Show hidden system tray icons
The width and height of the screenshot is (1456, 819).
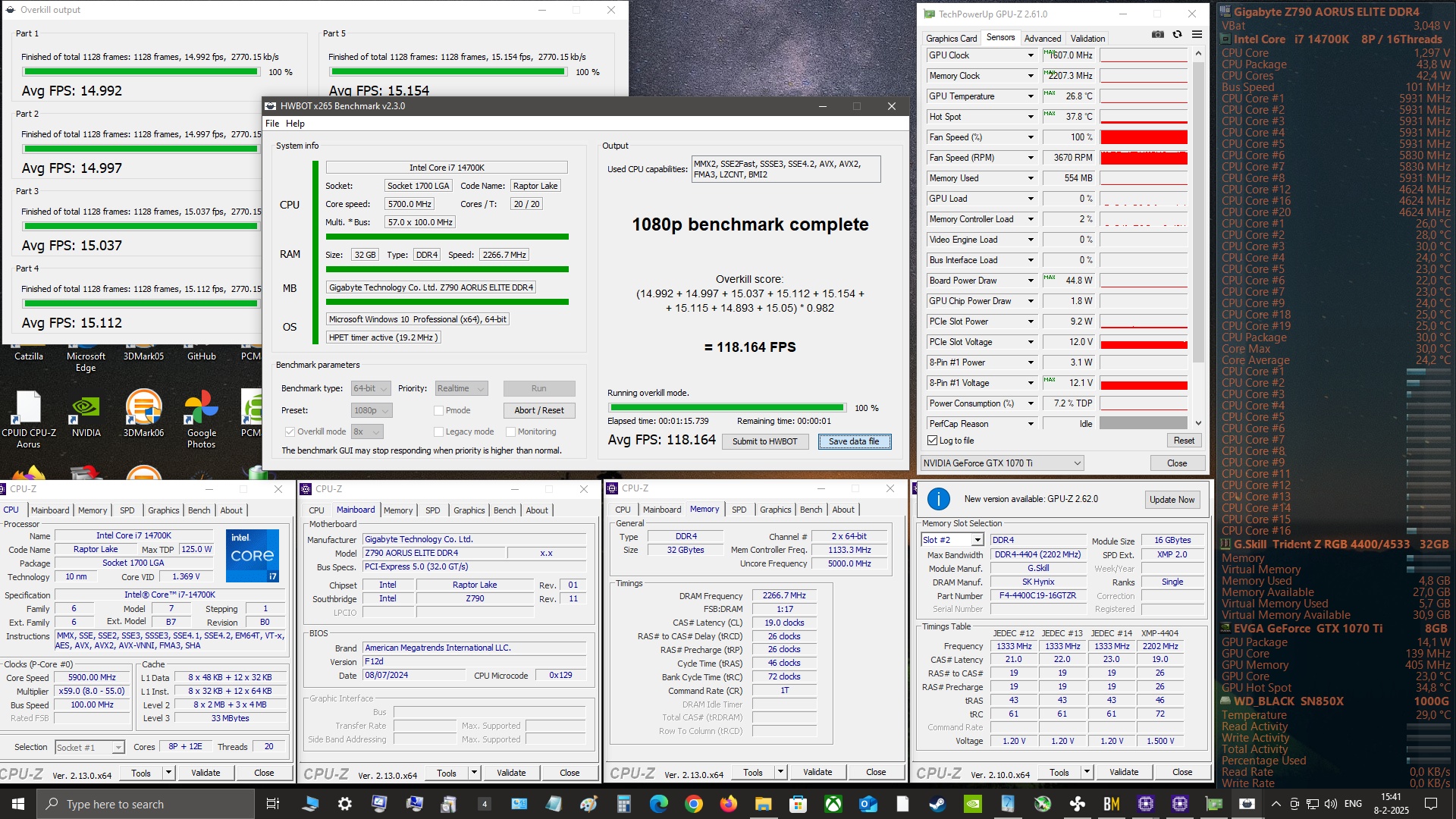click(1276, 804)
